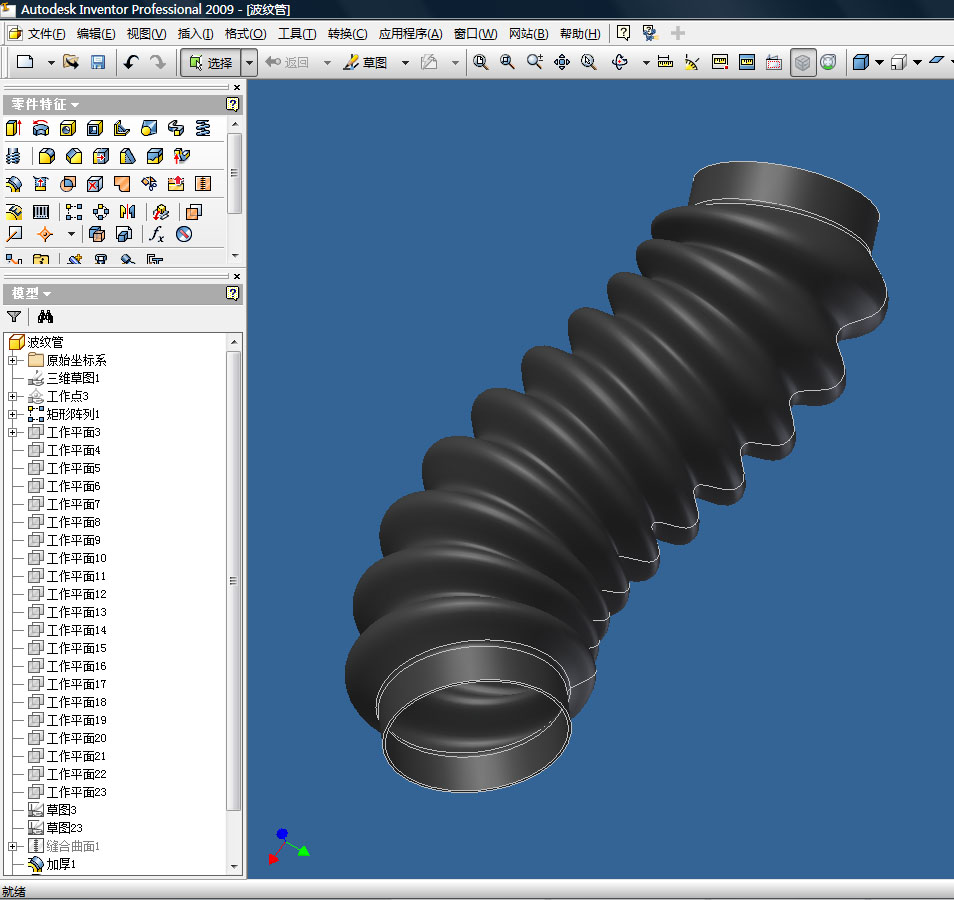Select the Coil feature tool
954x900 pixels.
coord(203,128)
